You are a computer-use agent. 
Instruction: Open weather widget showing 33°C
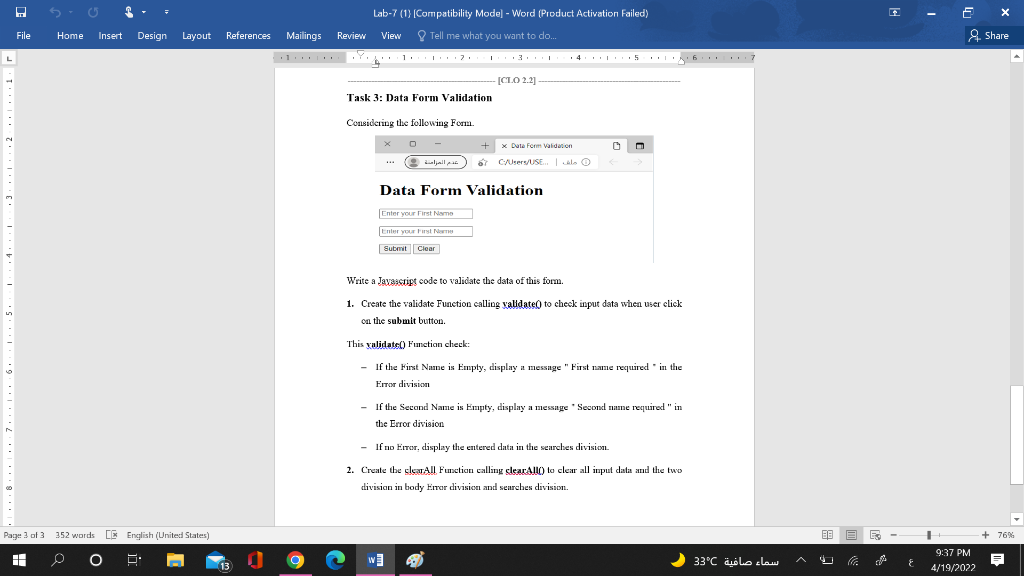[x=724, y=560]
